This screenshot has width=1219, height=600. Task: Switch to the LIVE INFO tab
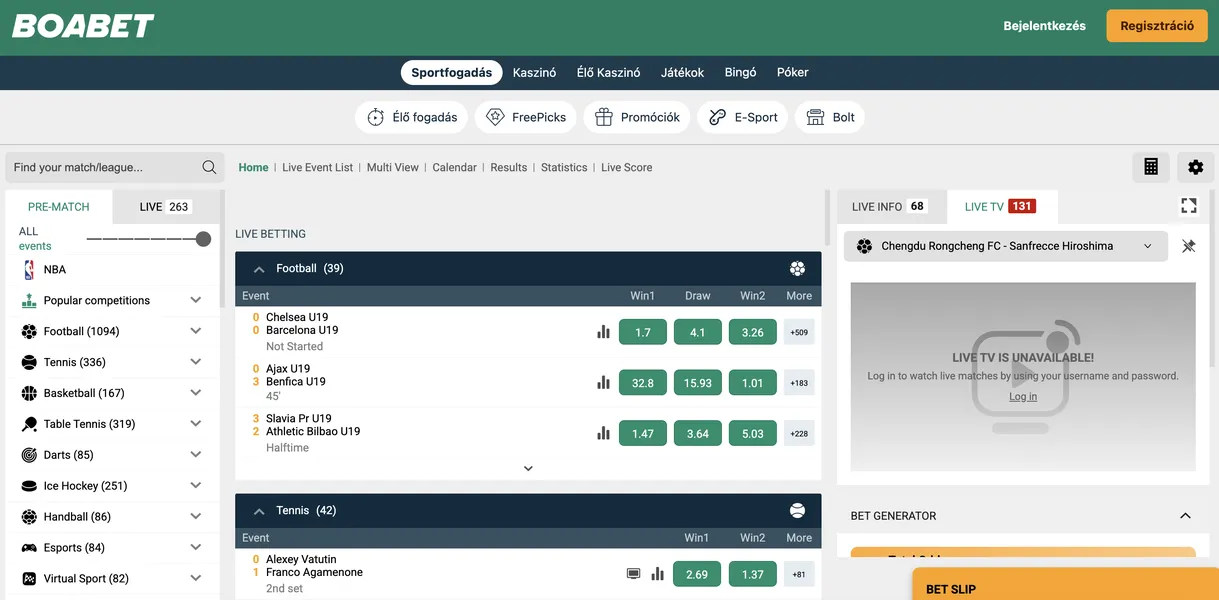889,207
